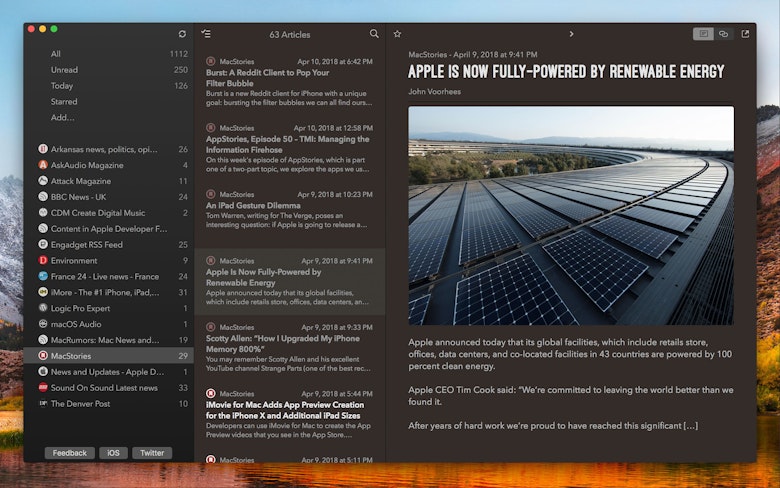Open AppStories Episode 50 article
780x488 pixels.
[290, 149]
